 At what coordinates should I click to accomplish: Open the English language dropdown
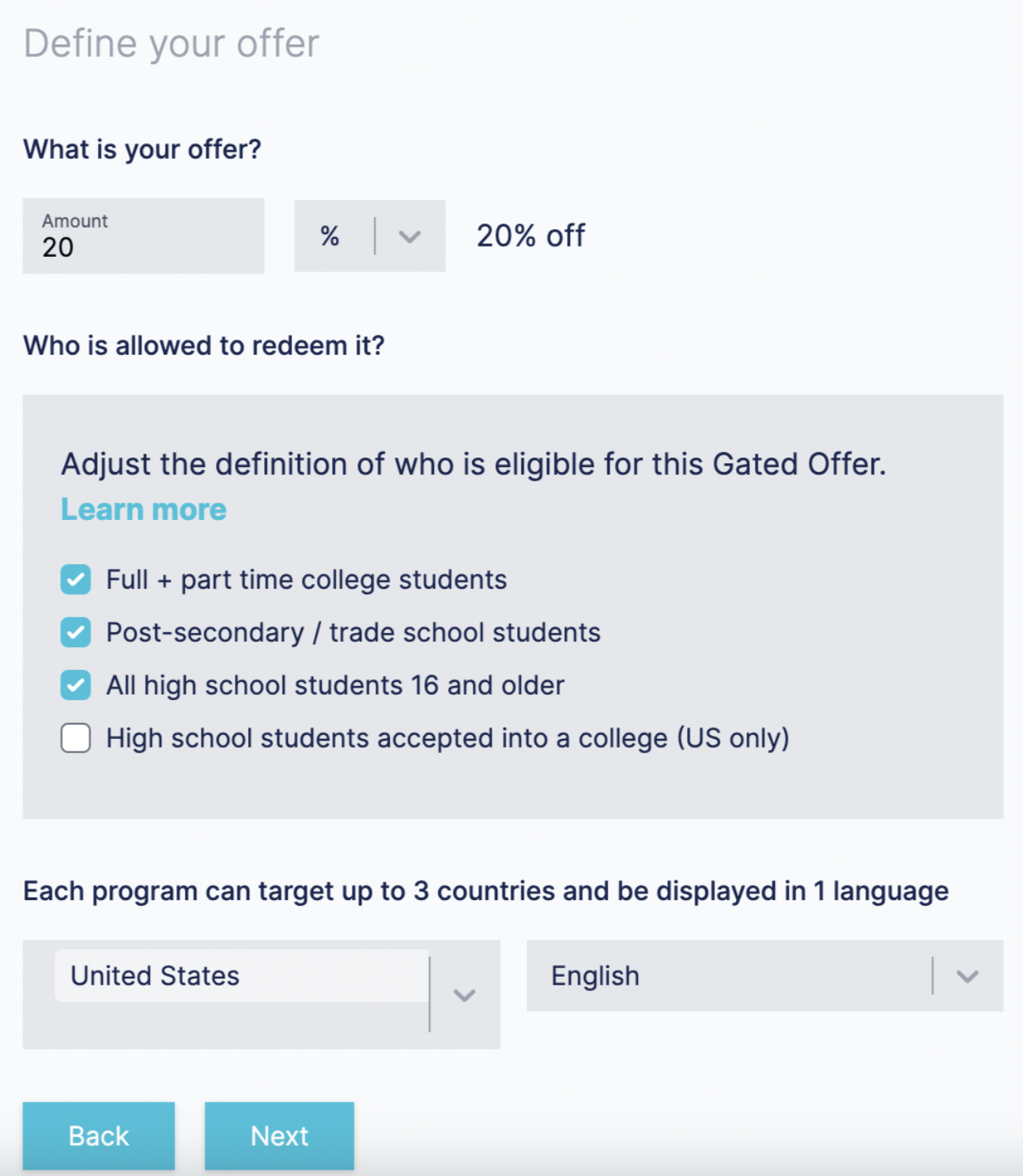727,976
